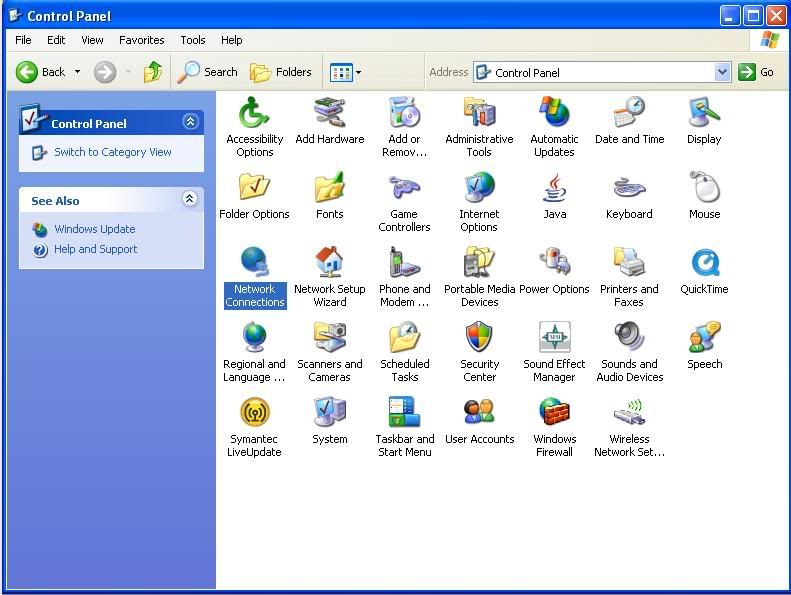Expand the Address bar dropdown
This screenshot has width=791, height=595.
click(x=722, y=72)
